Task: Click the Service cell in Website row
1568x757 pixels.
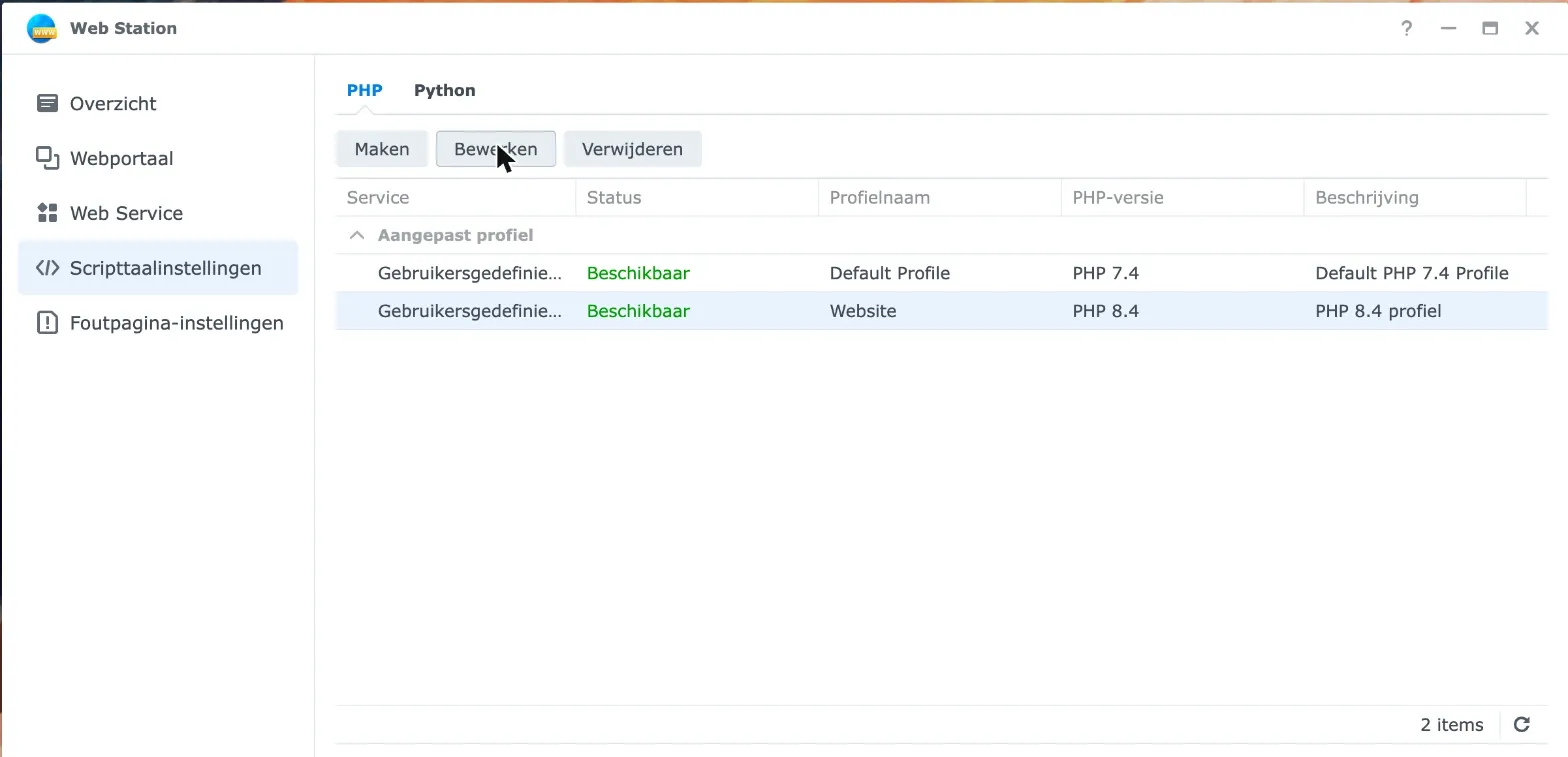Action: pyautogui.click(x=470, y=311)
